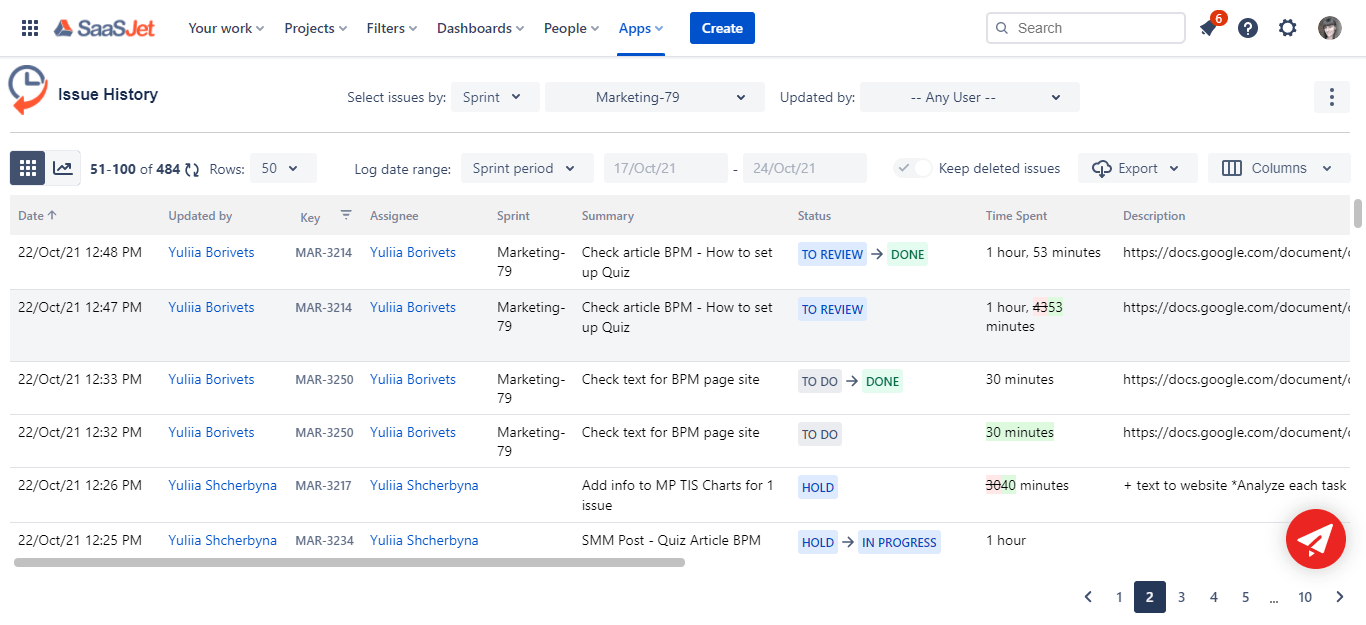1366x625 pixels.
Task: Toggle Keep deleted issues switch
Action: (913, 168)
